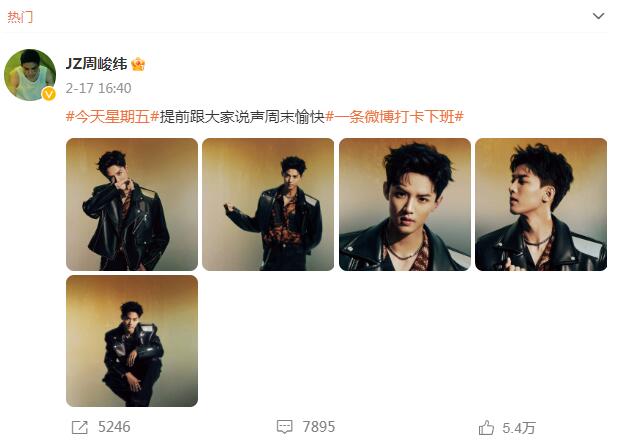The image size is (626, 444).
Task: Click the crown member badge icon
Action: [138, 64]
